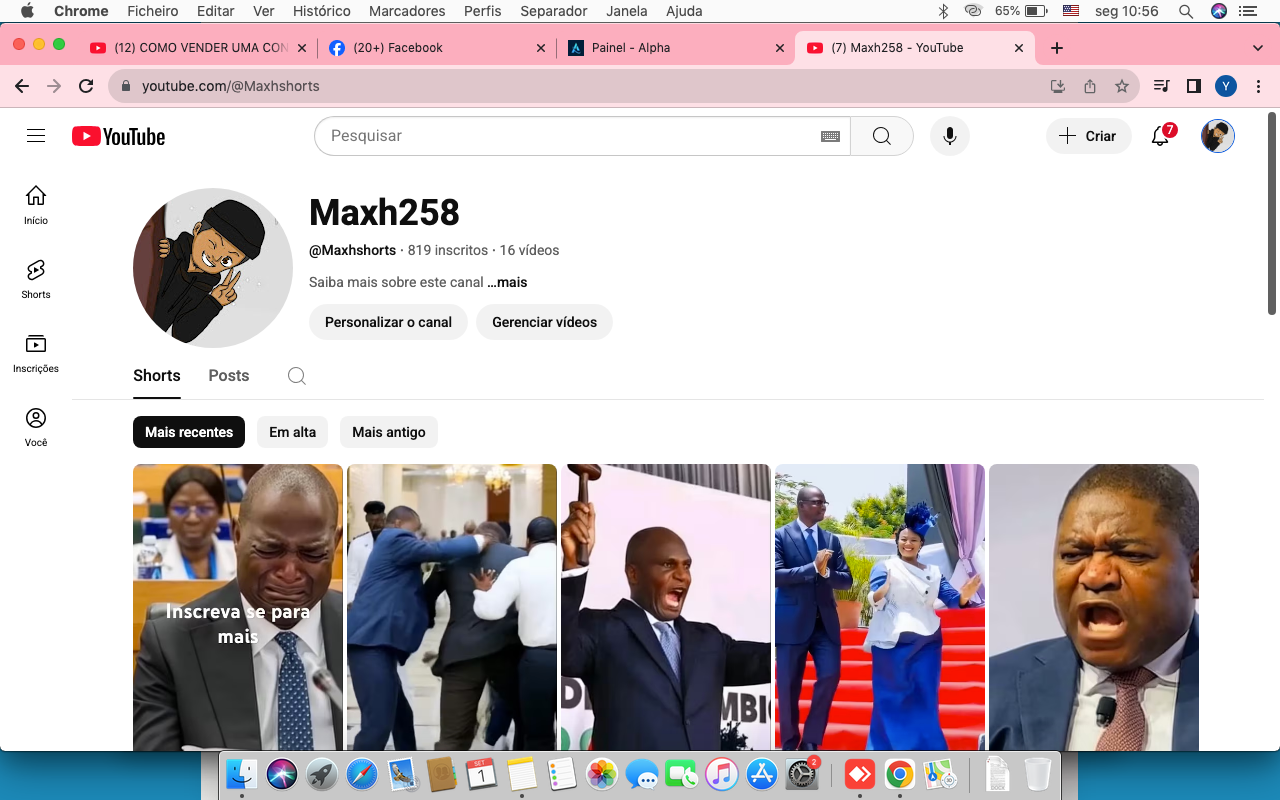The width and height of the screenshot is (1280, 800).
Task: Start voice search with the microphone
Action: 950,136
